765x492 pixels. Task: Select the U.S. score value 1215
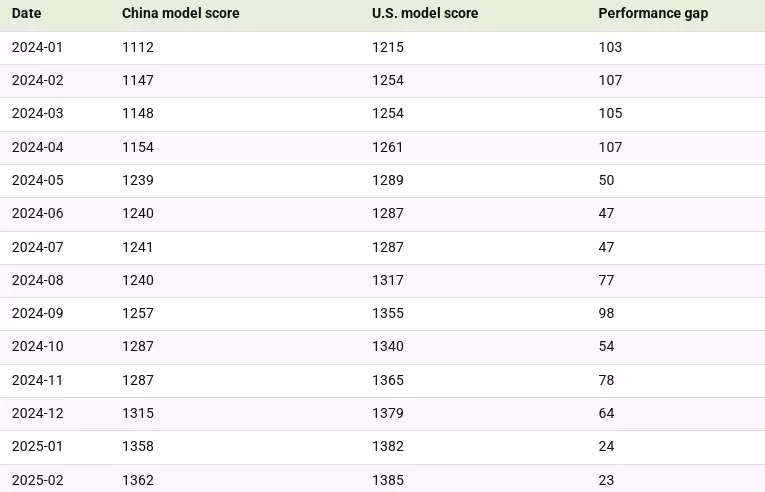(388, 47)
